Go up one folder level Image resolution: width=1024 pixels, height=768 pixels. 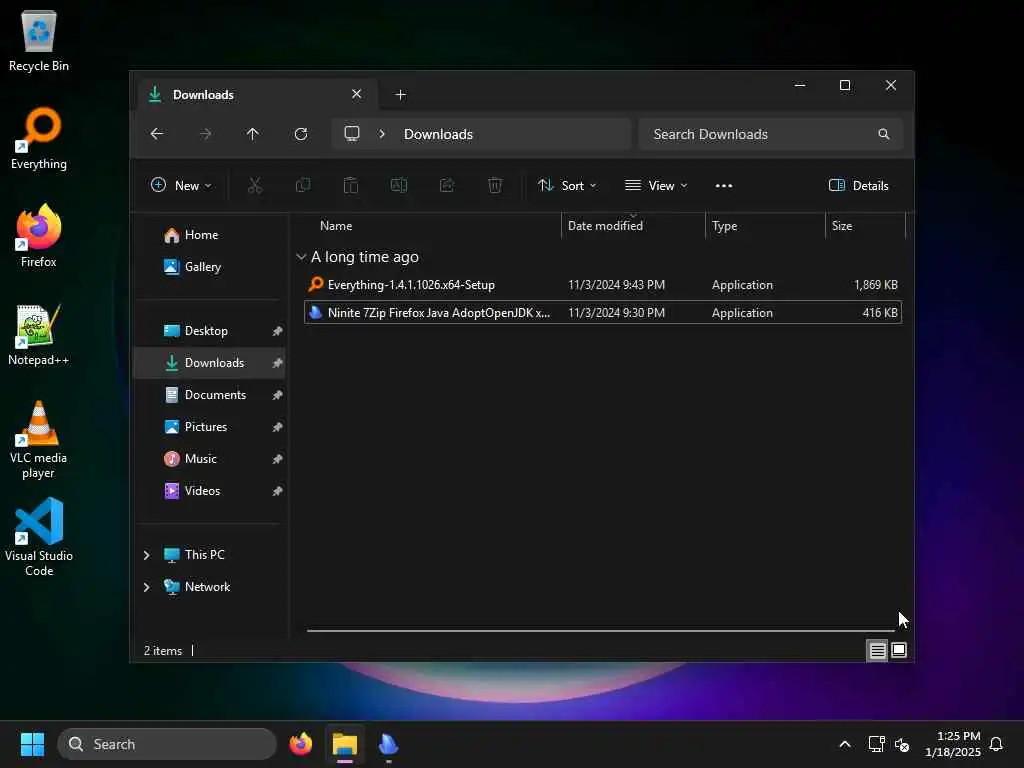click(253, 134)
